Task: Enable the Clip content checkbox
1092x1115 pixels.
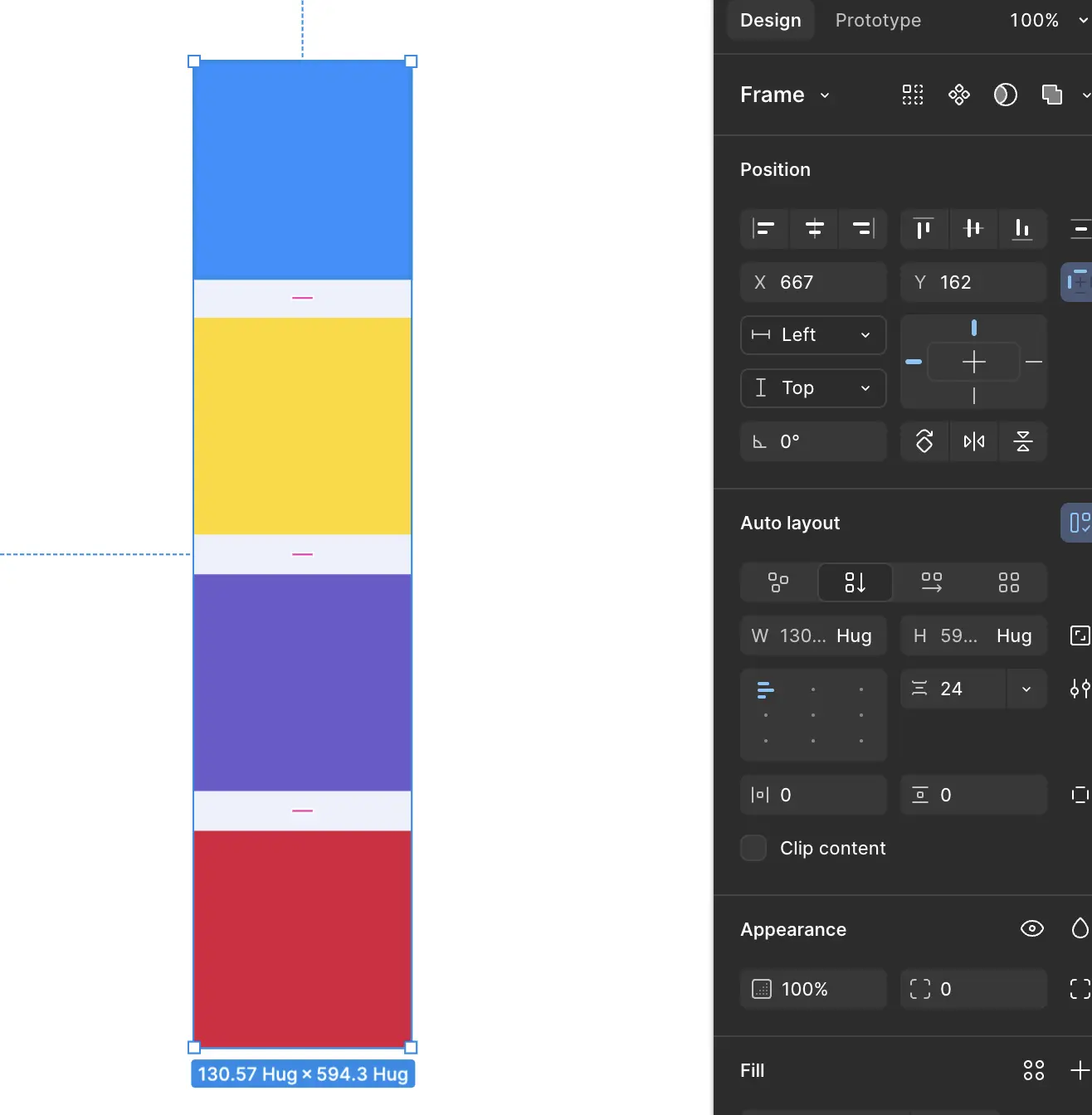Action: pyautogui.click(x=753, y=848)
